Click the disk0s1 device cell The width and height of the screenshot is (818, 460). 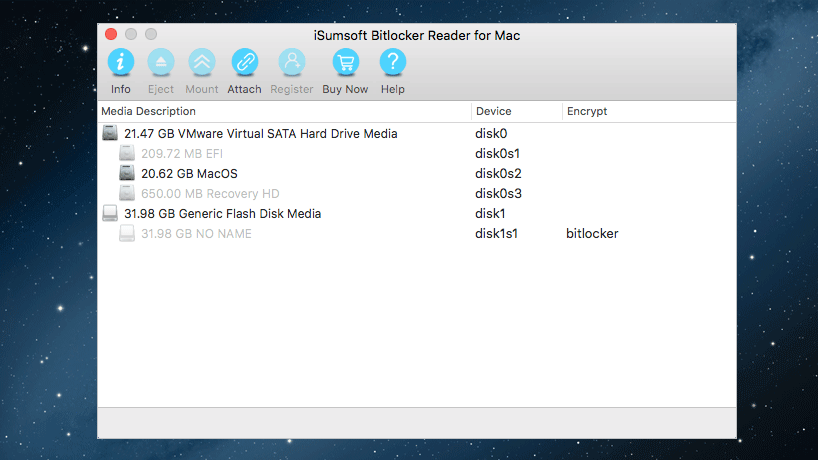click(497, 153)
